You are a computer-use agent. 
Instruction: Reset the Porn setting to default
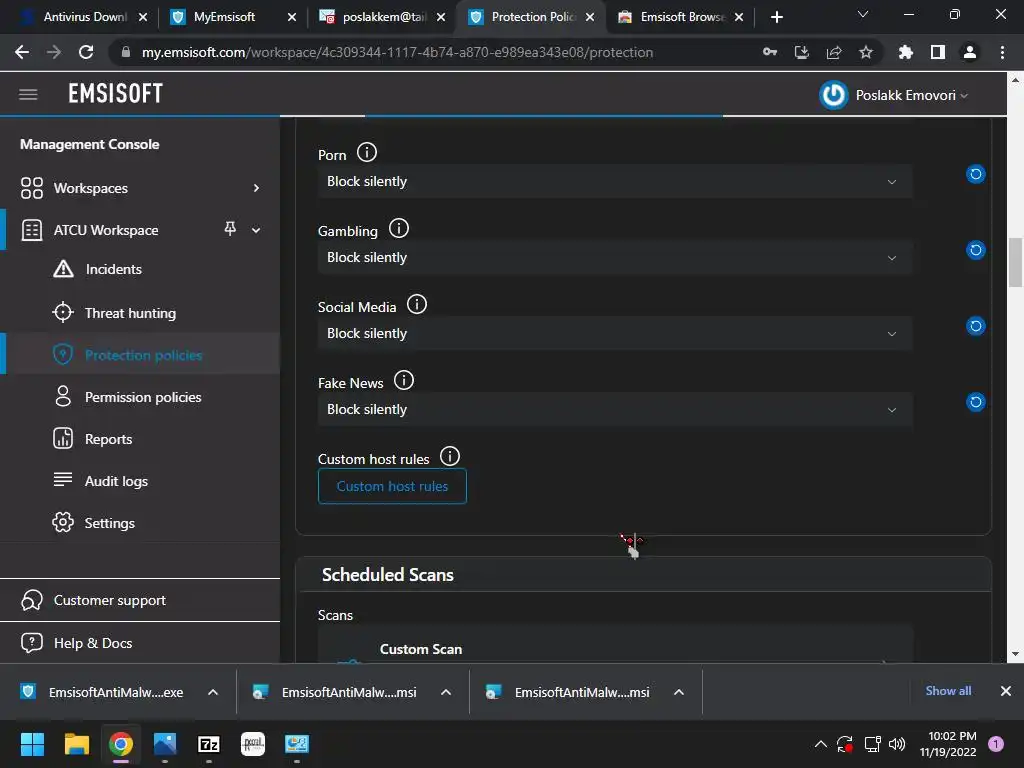point(976,174)
